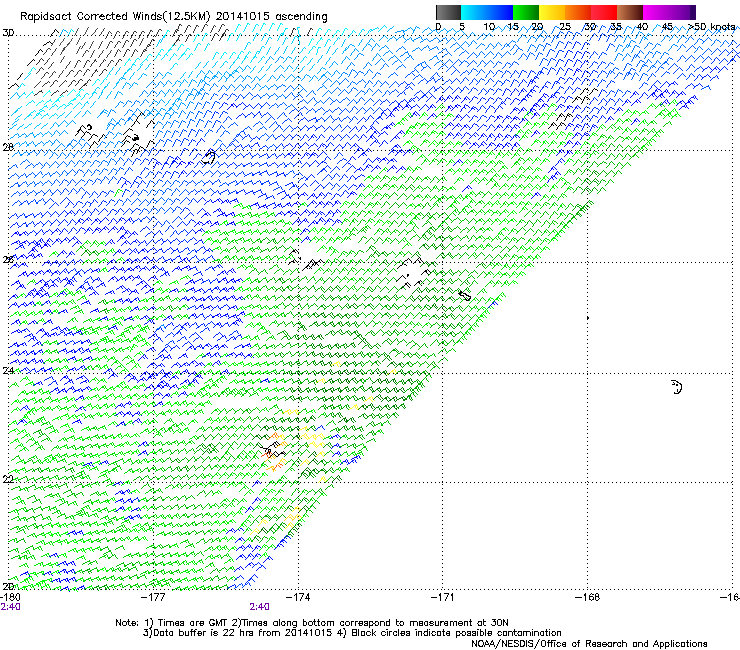Click the island outline east of -168 near 24N
The width and height of the screenshot is (740, 650).
(677, 387)
